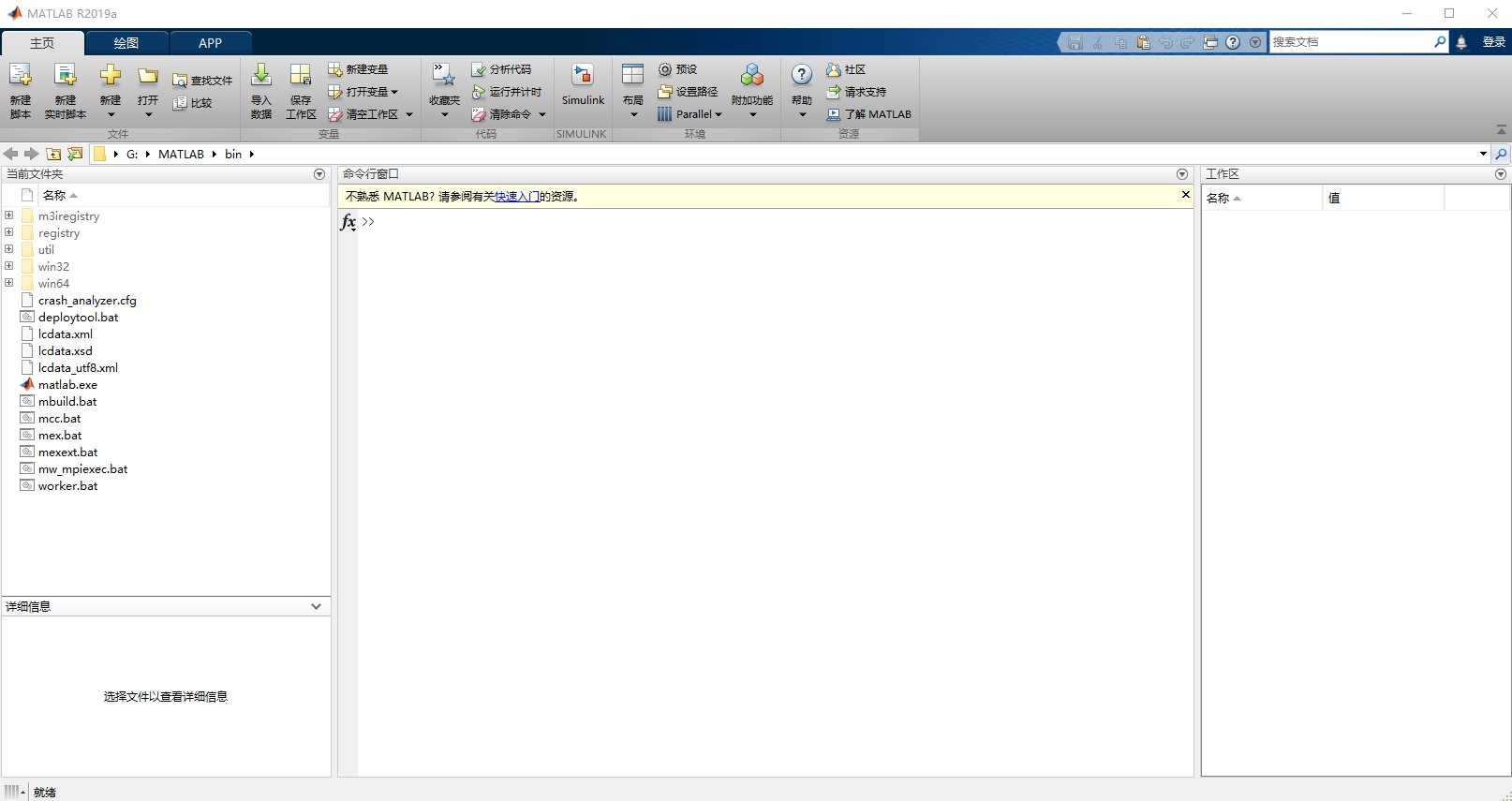Open address bar path history dropdown

[1483, 154]
